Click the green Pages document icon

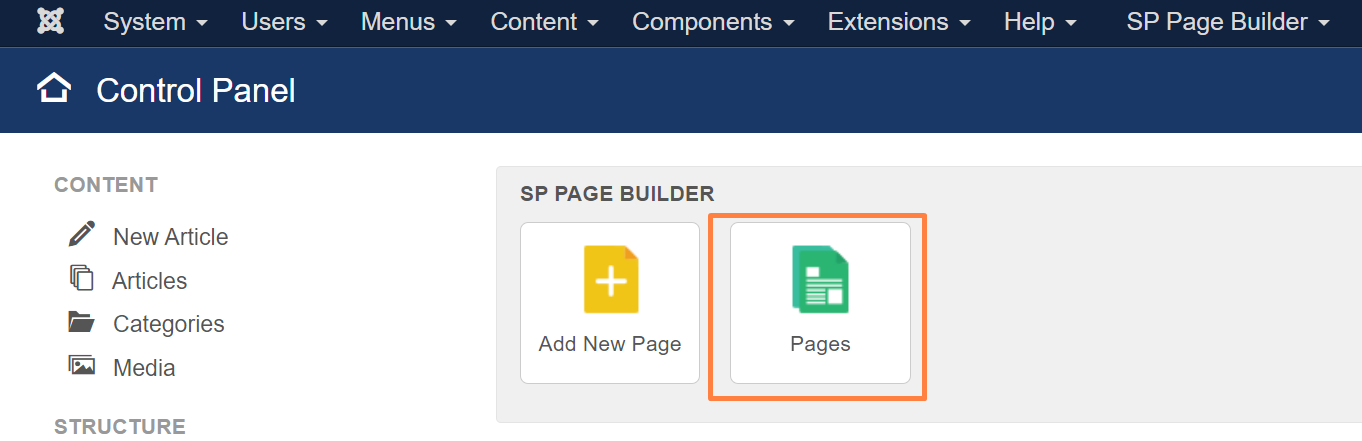coord(820,280)
